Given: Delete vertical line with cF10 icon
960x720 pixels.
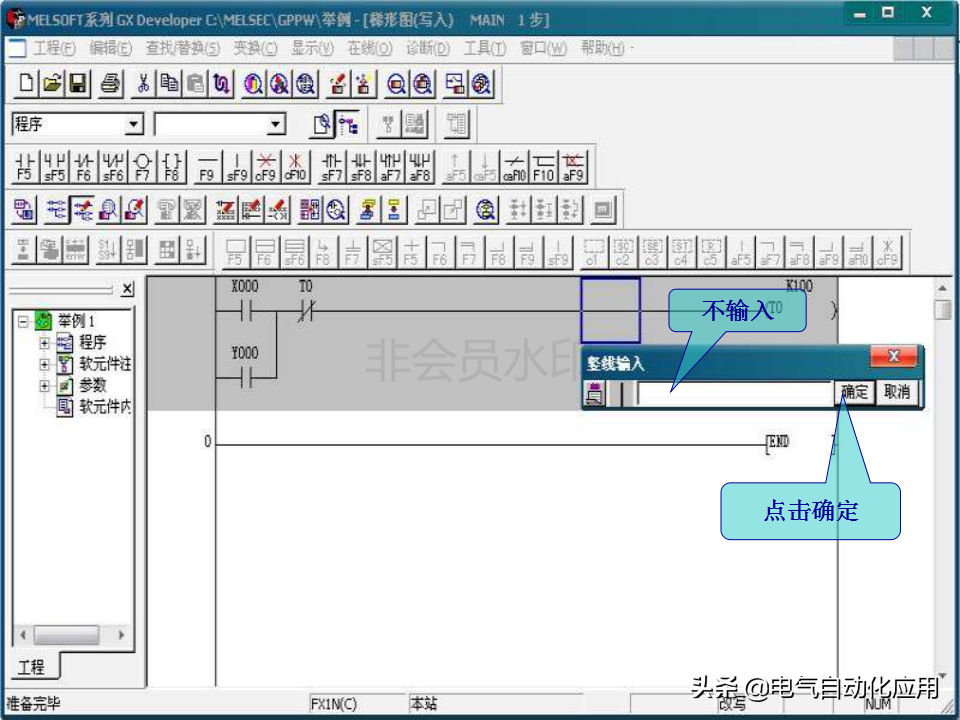Looking at the screenshot, I should tap(295, 167).
